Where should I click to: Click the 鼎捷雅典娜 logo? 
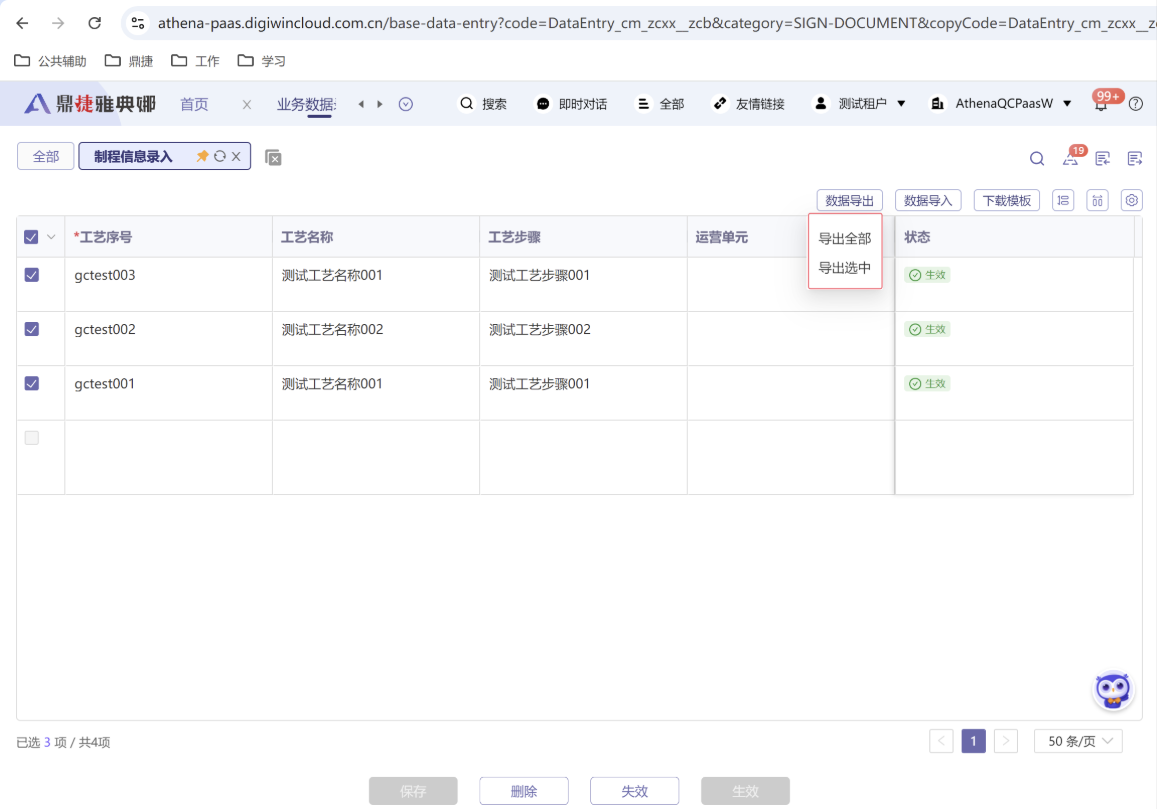[x=90, y=103]
